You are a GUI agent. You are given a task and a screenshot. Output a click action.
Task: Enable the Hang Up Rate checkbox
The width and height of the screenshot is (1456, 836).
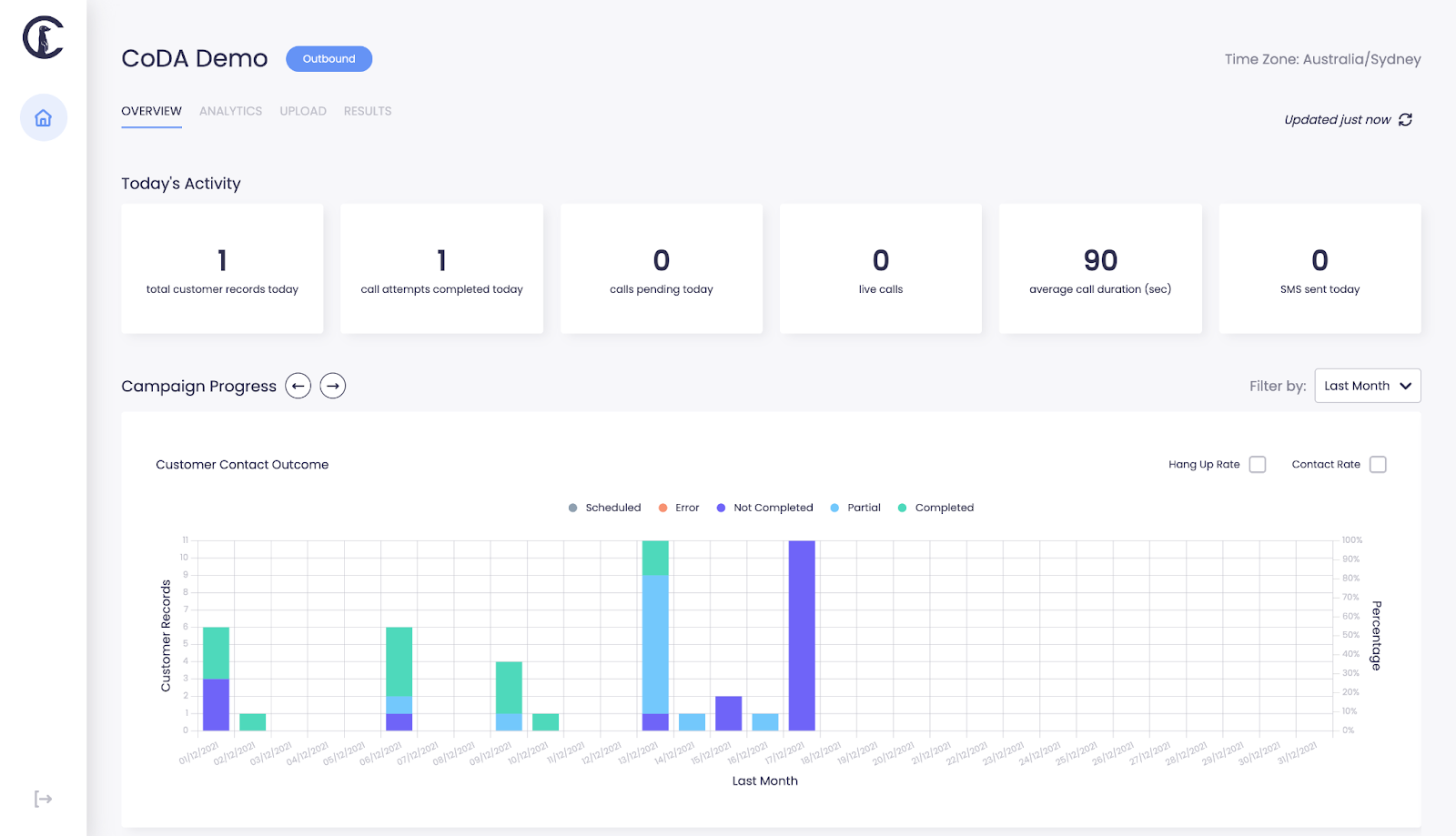[x=1258, y=465]
